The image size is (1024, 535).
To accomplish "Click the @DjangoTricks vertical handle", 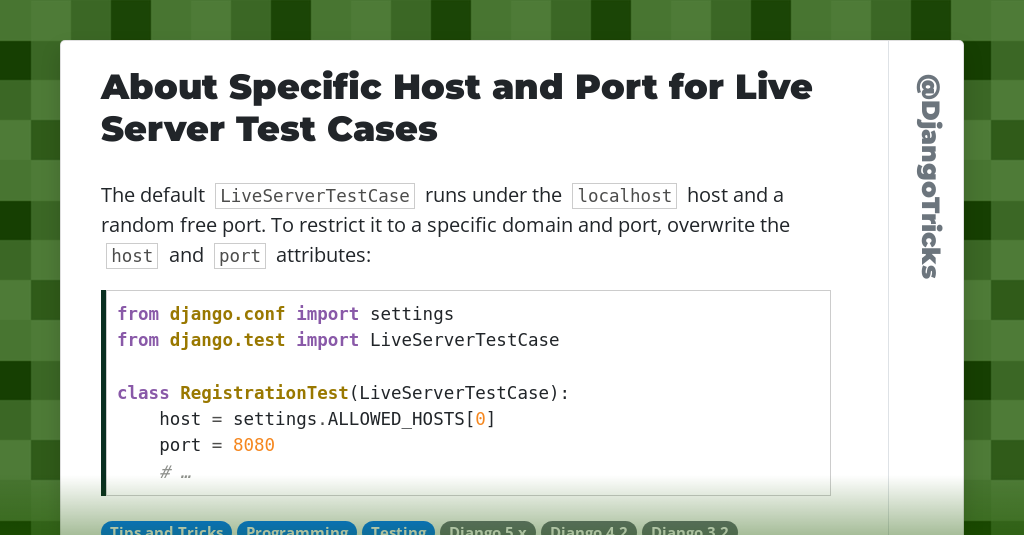I will point(928,177).
